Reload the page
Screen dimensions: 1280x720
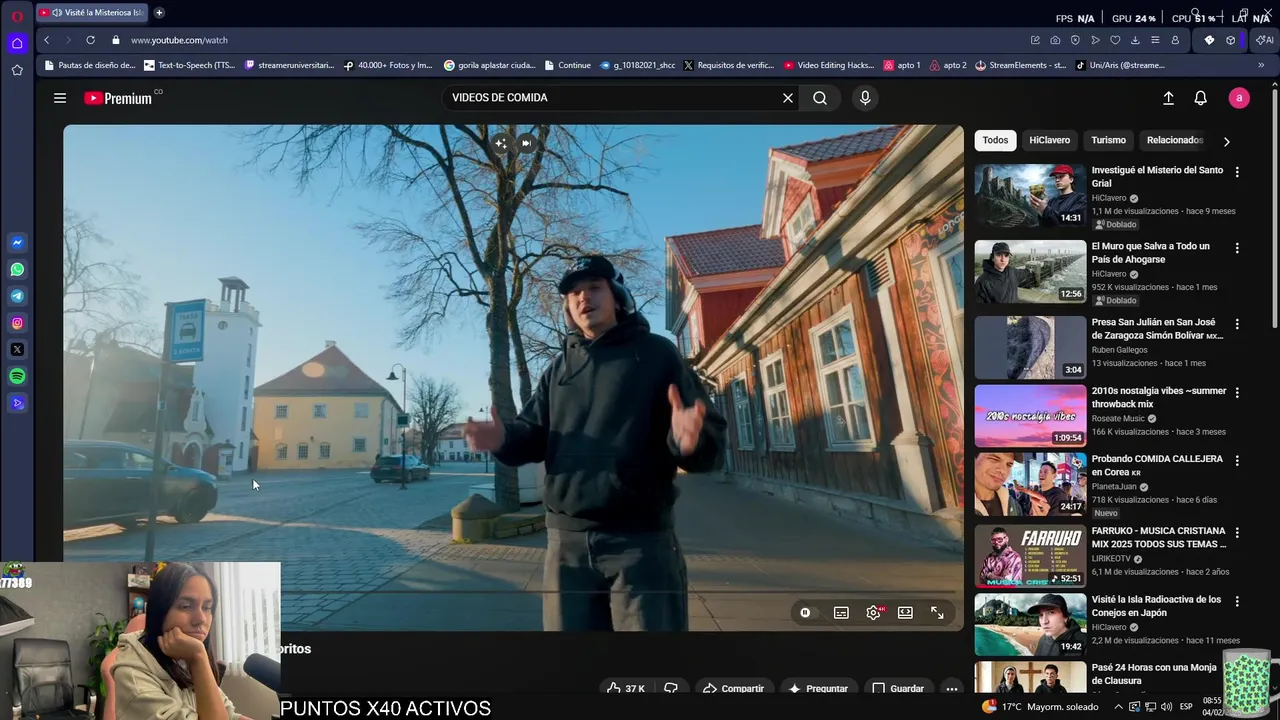click(90, 40)
